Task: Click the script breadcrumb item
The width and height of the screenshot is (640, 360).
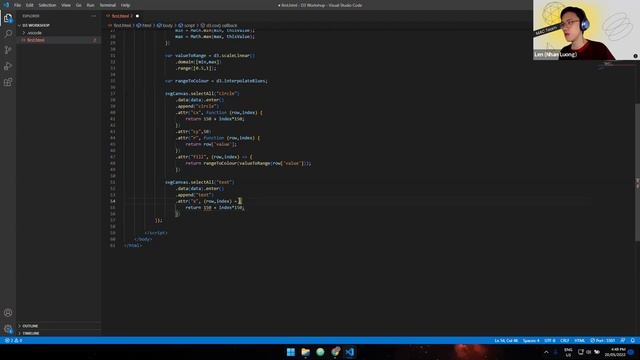Action: [187, 25]
